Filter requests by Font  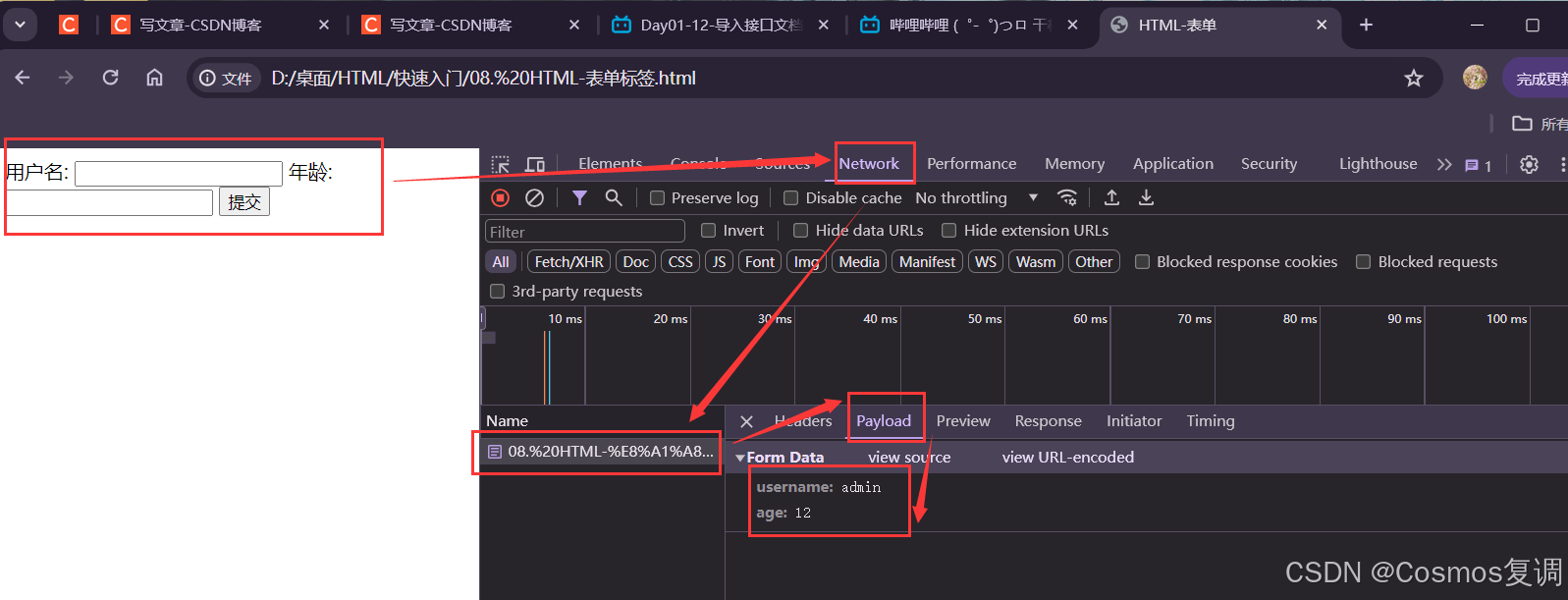(x=760, y=261)
